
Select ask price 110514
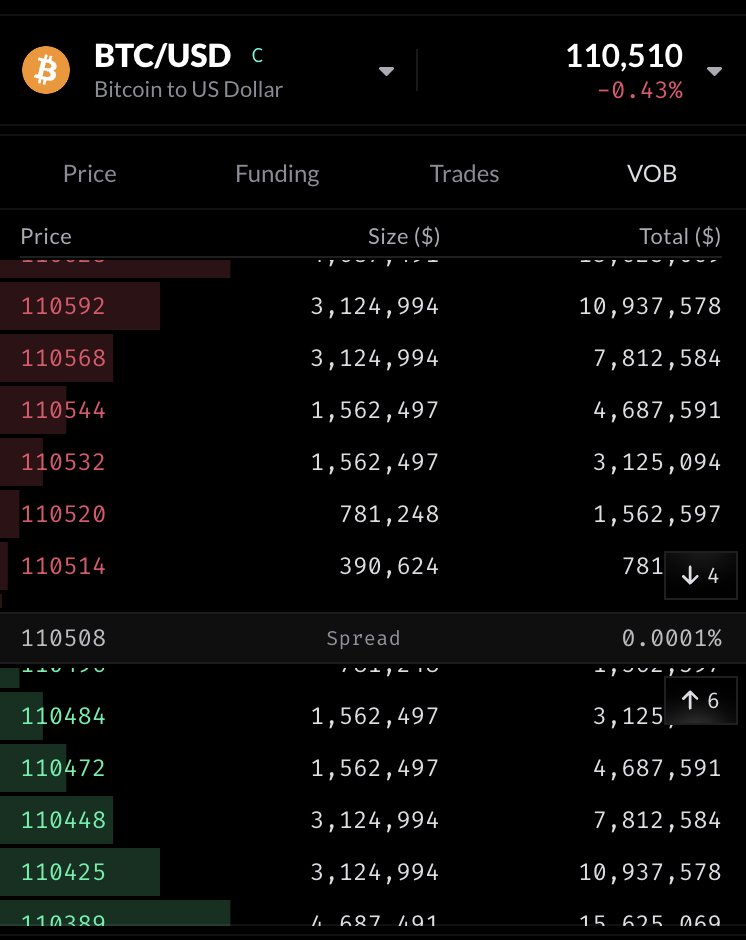64,567
